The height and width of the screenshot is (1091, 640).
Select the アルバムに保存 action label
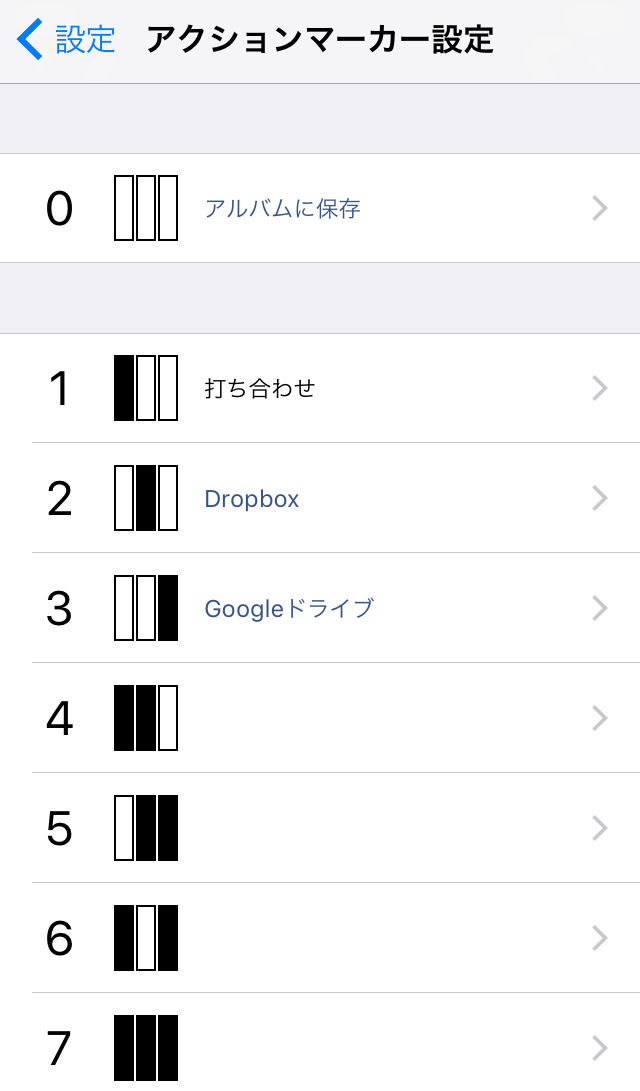tap(282, 209)
